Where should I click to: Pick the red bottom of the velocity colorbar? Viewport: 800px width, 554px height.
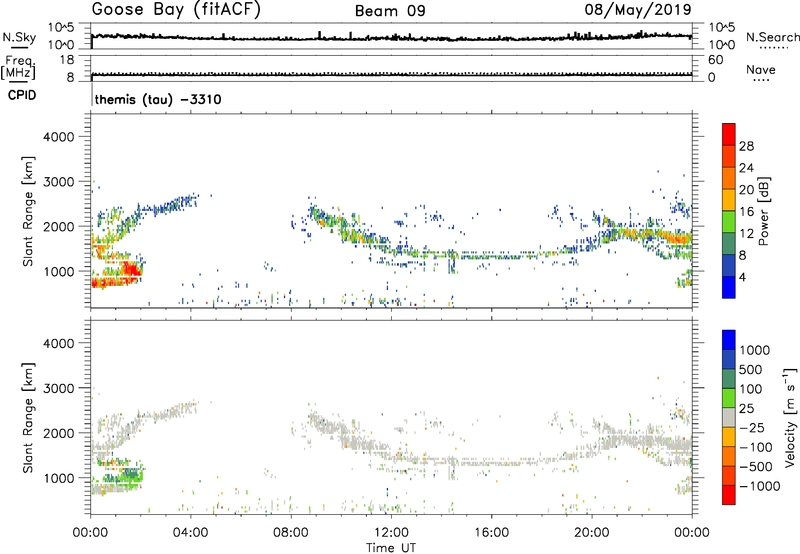tap(729, 495)
